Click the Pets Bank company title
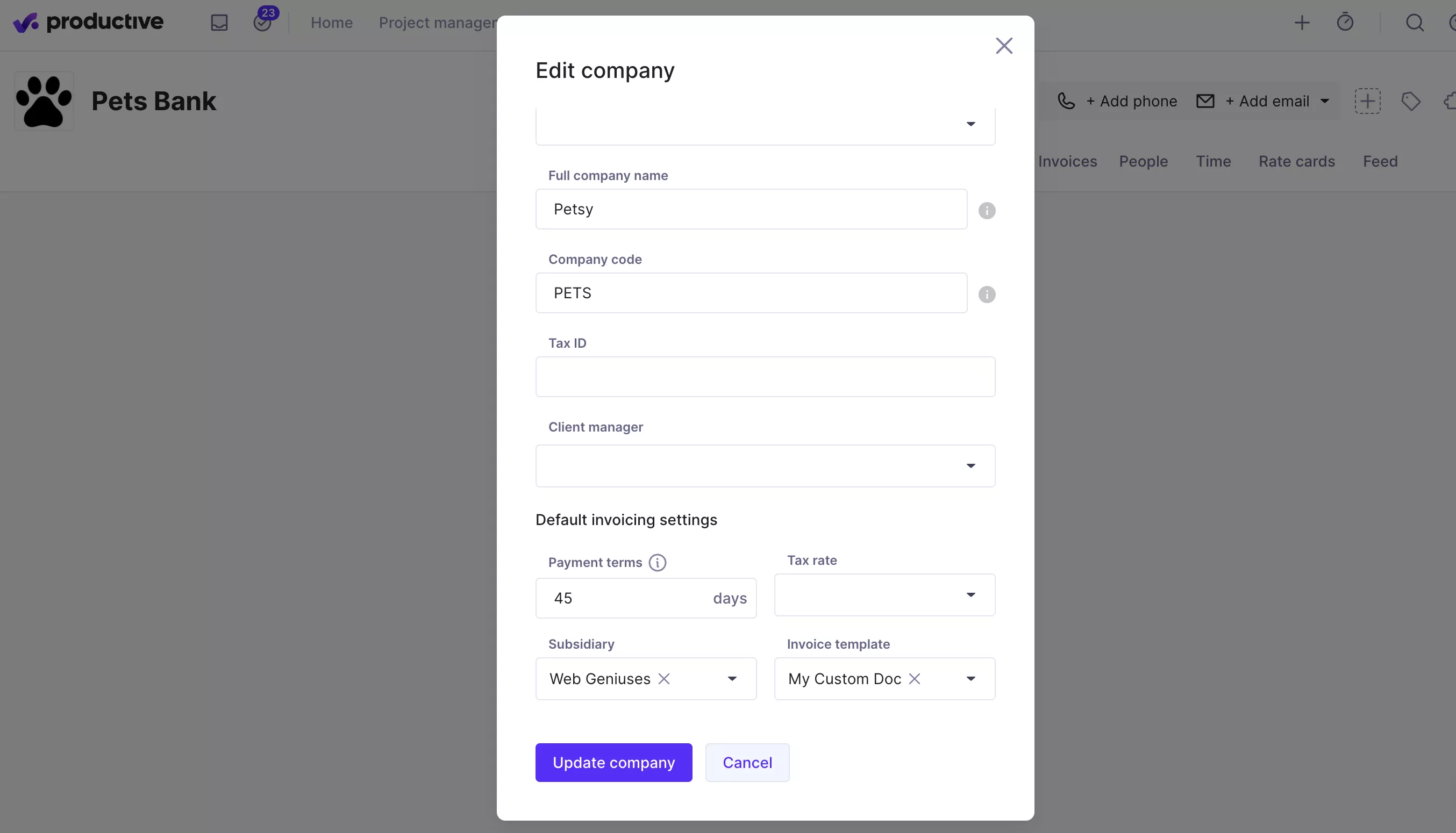This screenshot has height=833, width=1456. click(153, 101)
